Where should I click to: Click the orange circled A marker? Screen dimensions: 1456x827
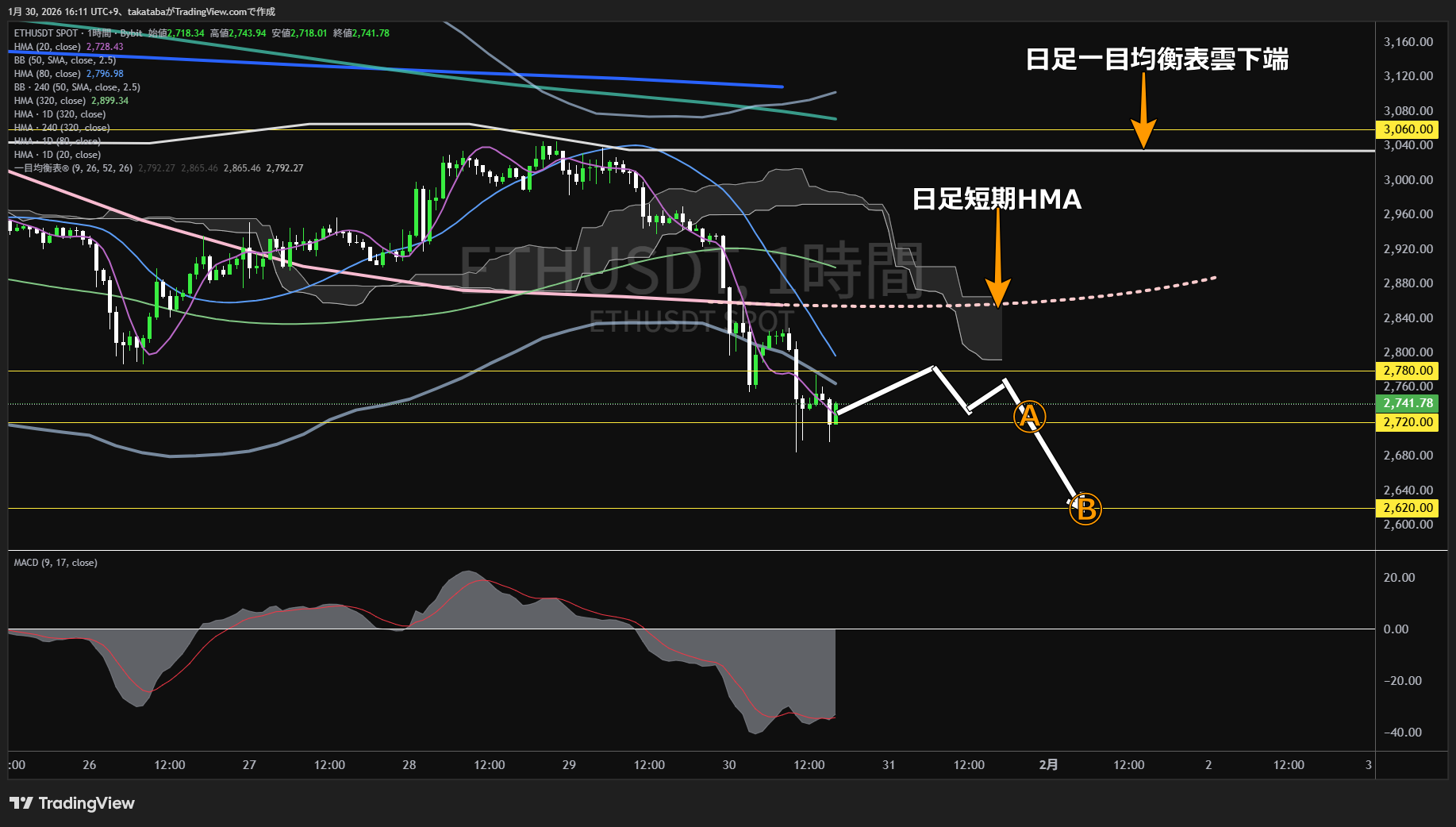(1029, 416)
